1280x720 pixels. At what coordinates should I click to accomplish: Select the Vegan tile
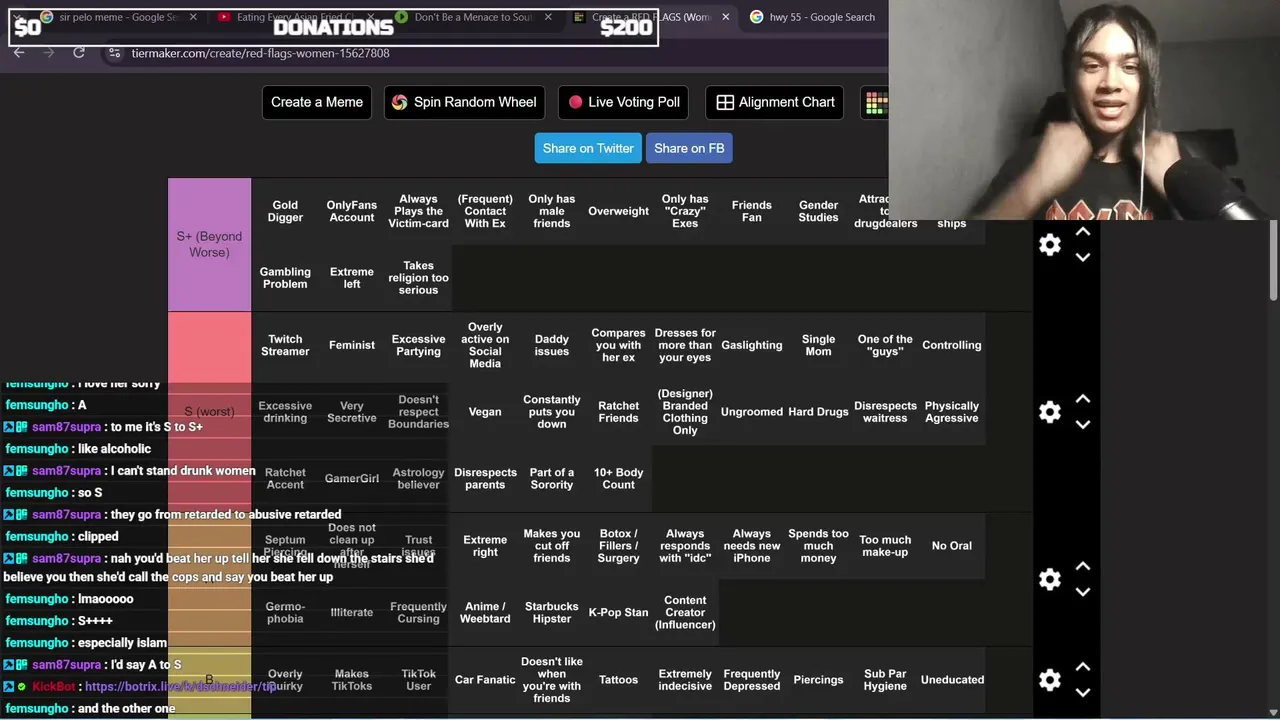tap(485, 412)
